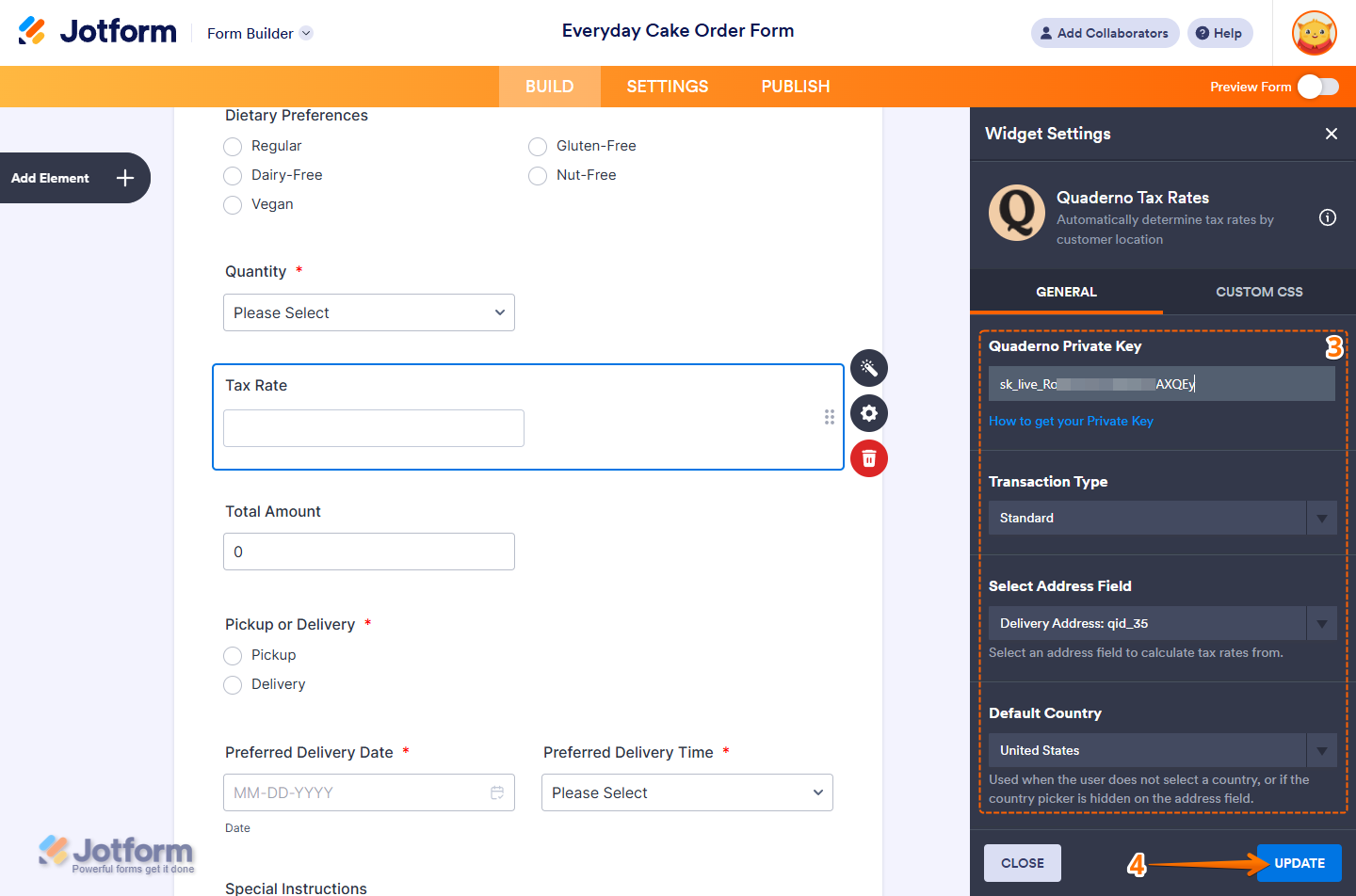This screenshot has height=896, width=1356.
Task: Choose Pickup as delivery option
Action: click(233, 655)
